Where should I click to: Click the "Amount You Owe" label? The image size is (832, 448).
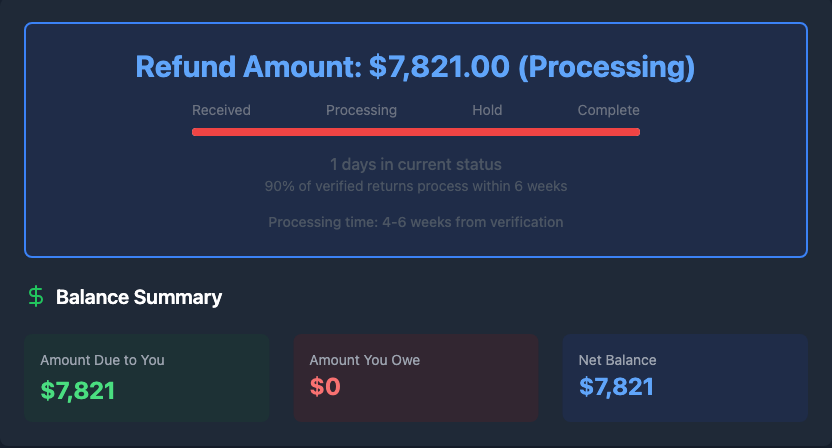(365, 360)
